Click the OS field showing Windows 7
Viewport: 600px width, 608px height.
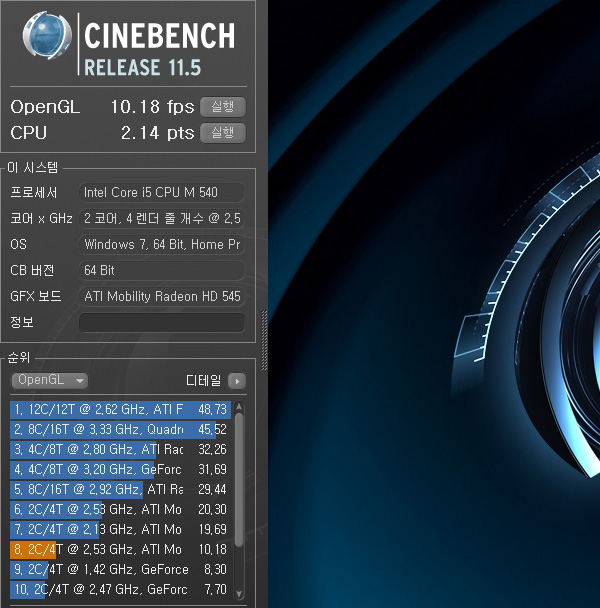click(162, 244)
